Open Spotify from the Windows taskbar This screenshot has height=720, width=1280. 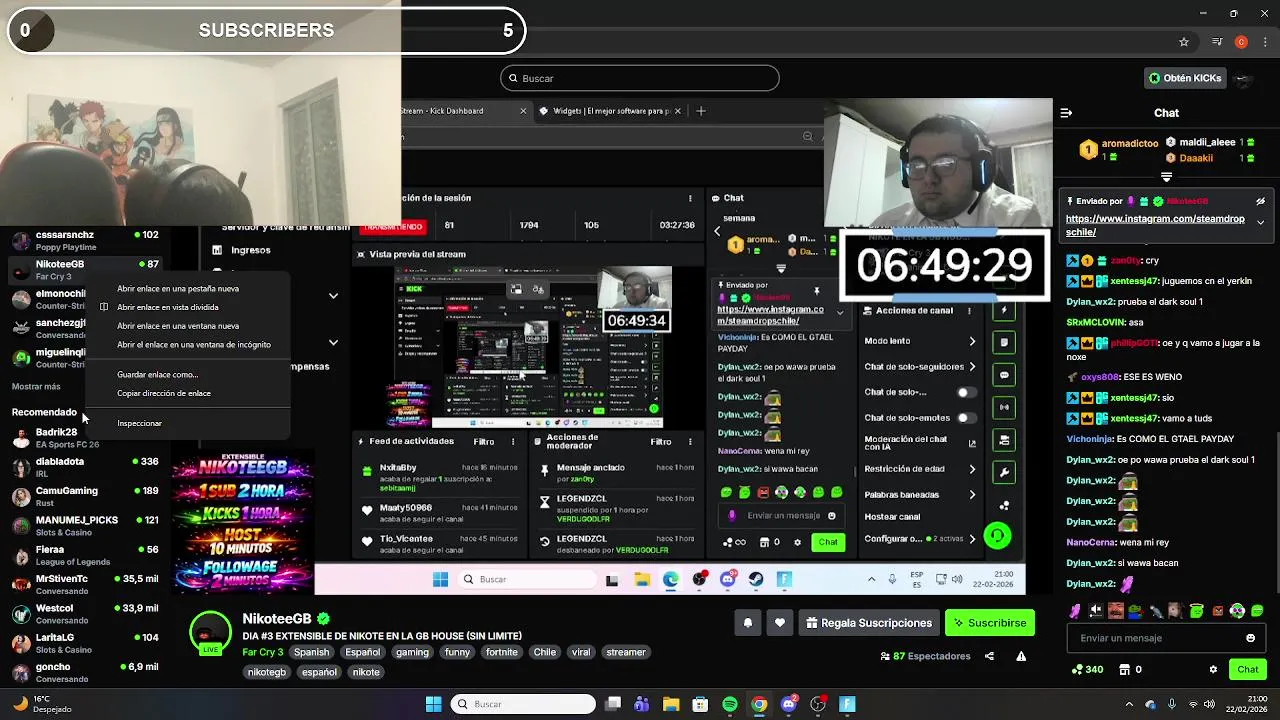(x=730, y=705)
